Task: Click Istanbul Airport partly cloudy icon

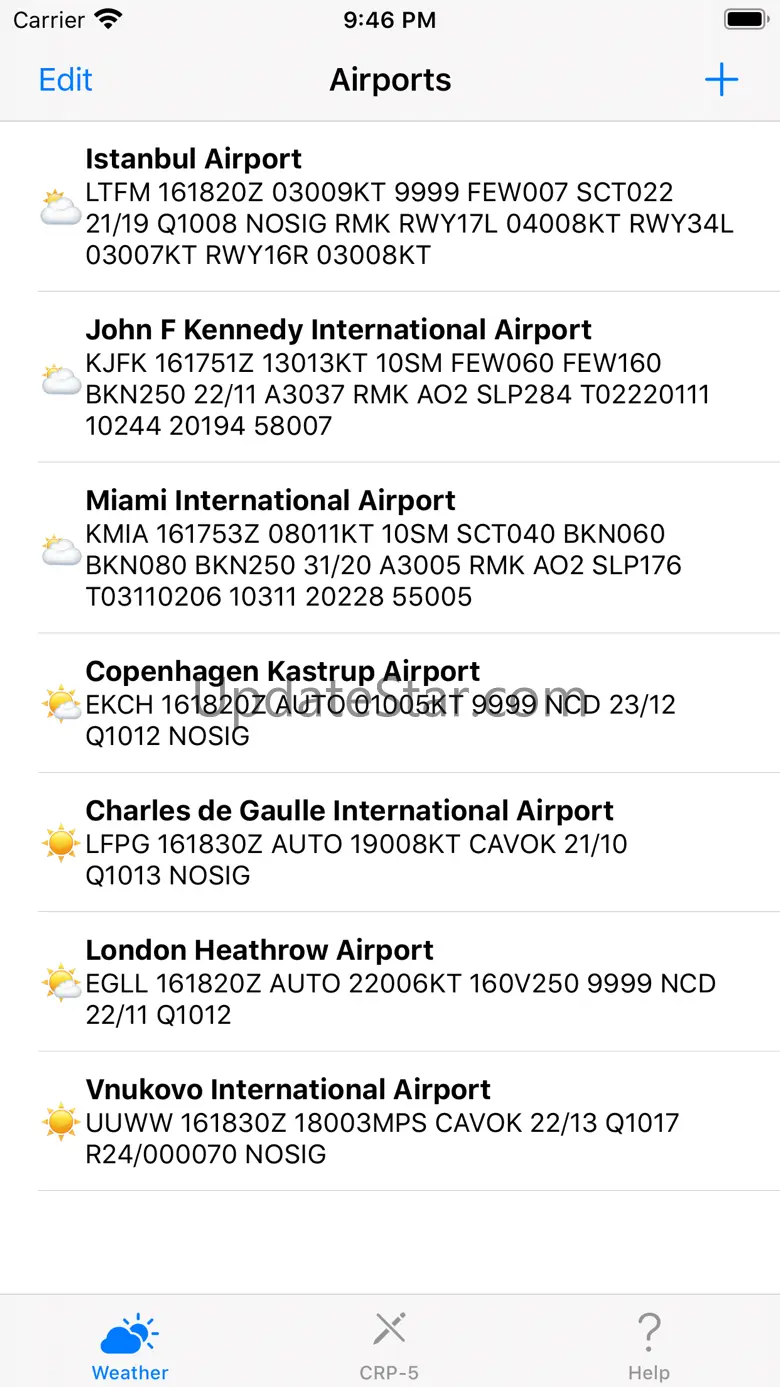Action: [x=61, y=207]
